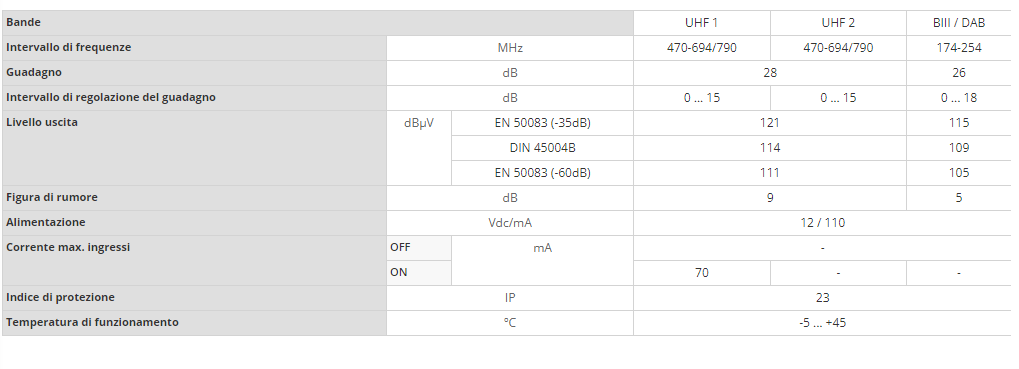Select the 12 / 110 power supply cell
This screenshot has width=1019, height=369.
point(823,223)
